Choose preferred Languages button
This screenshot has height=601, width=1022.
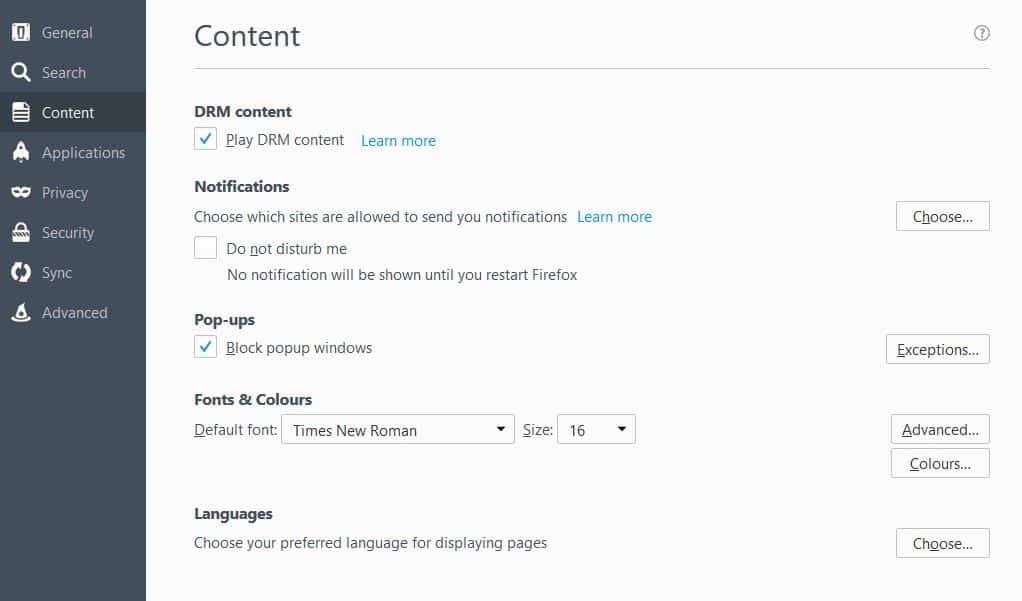pos(942,544)
